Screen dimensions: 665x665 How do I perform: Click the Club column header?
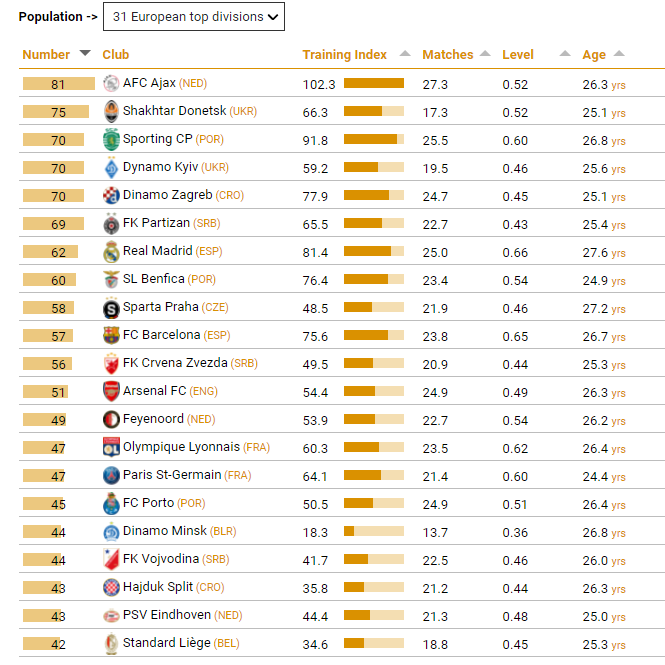coord(116,55)
